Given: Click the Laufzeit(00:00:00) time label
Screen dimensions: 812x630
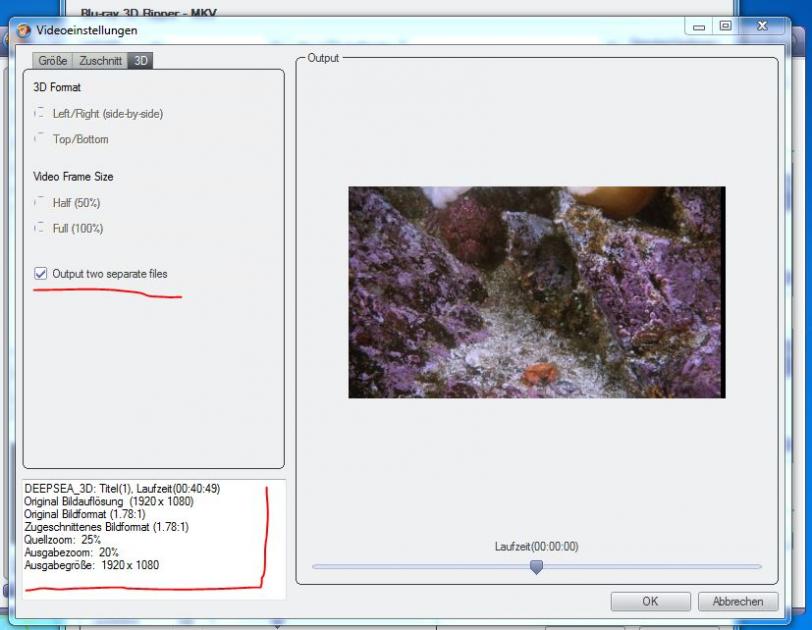Looking at the screenshot, I should pos(536,547).
